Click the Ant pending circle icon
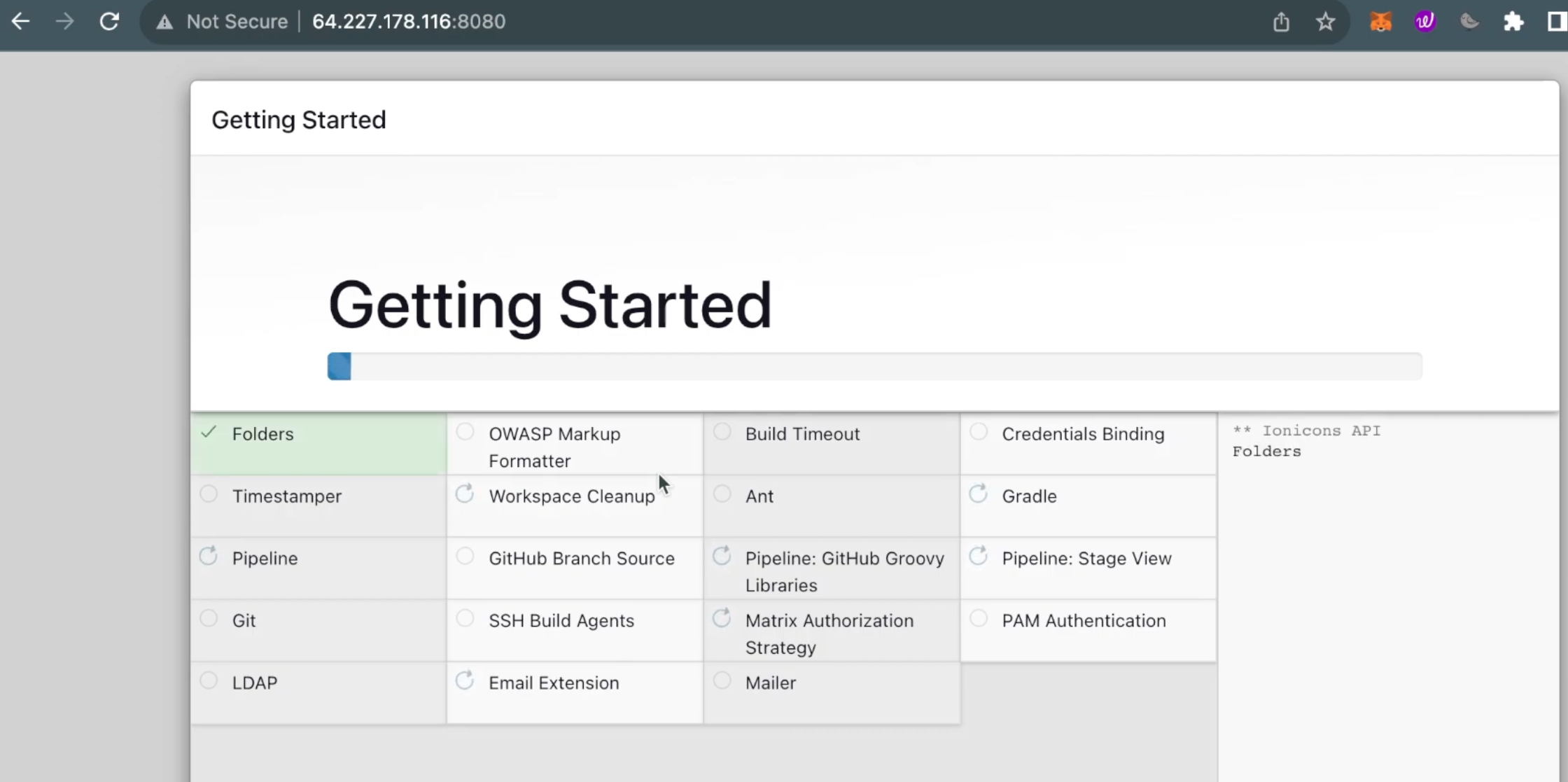The height and width of the screenshot is (782, 1568). 722,494
